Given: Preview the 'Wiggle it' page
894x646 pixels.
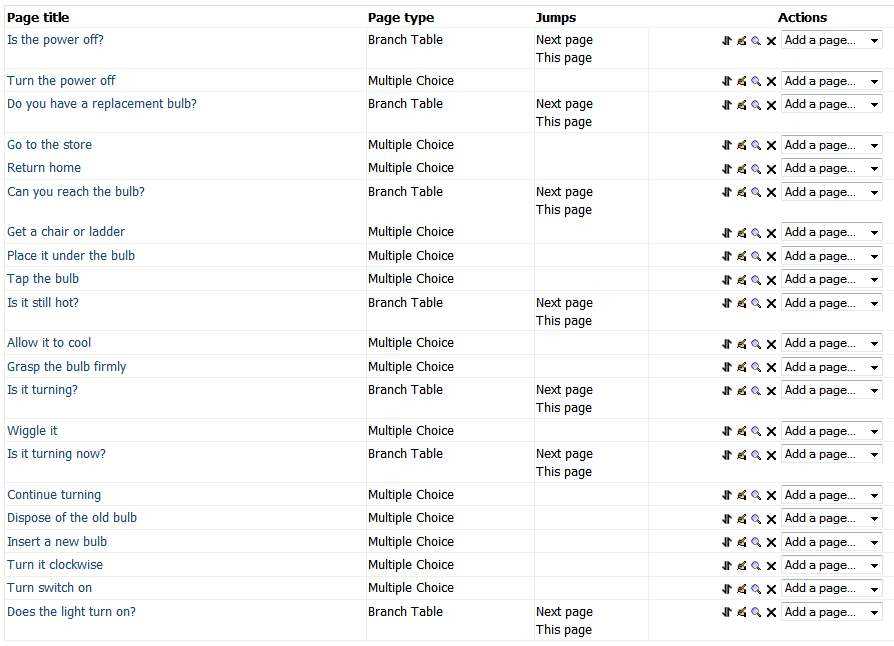Looking at the screenshot, I should 756,432.
